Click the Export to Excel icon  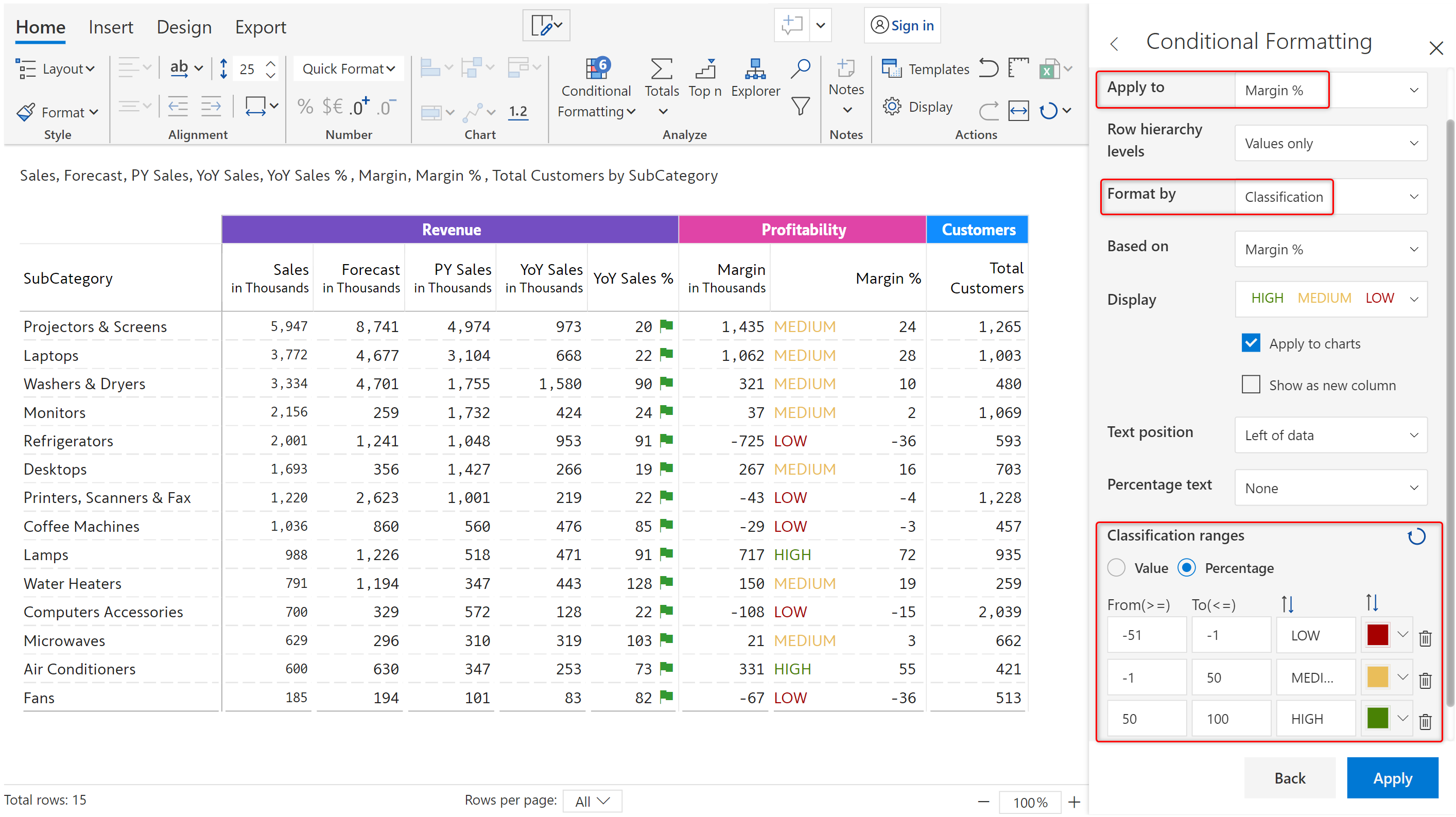point(1049,69)
